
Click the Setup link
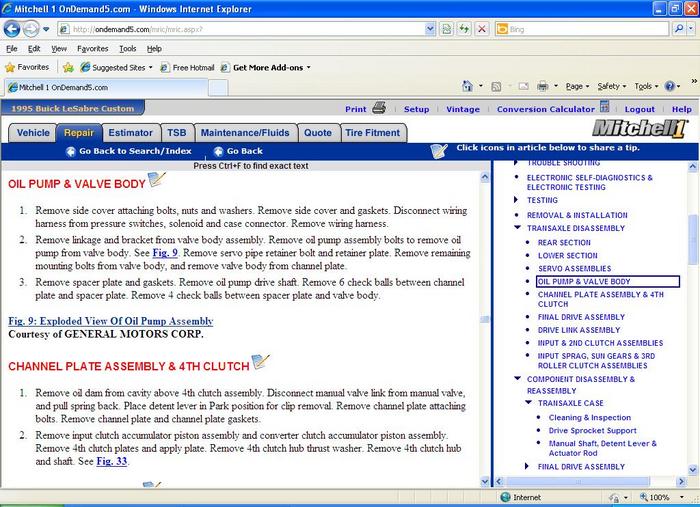(417, 109)
